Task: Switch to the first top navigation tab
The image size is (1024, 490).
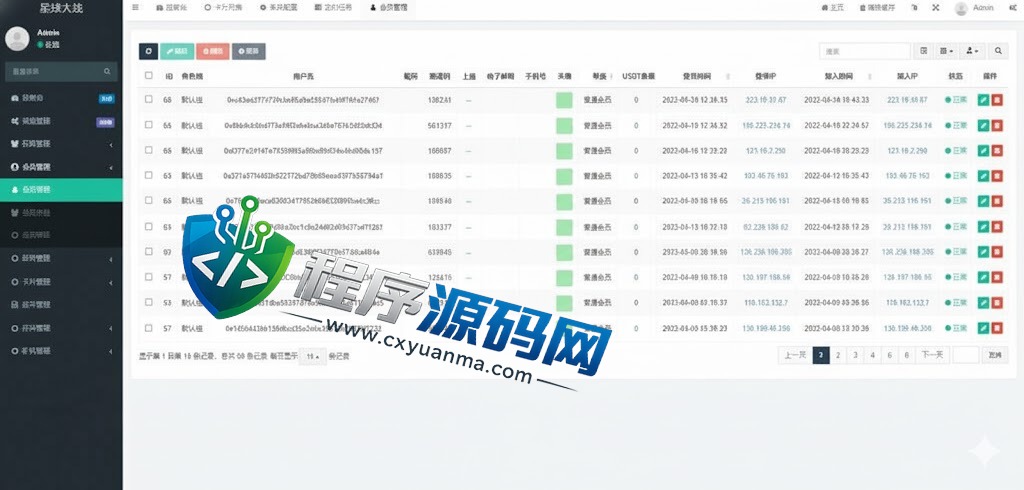Action: click(172, 8)
